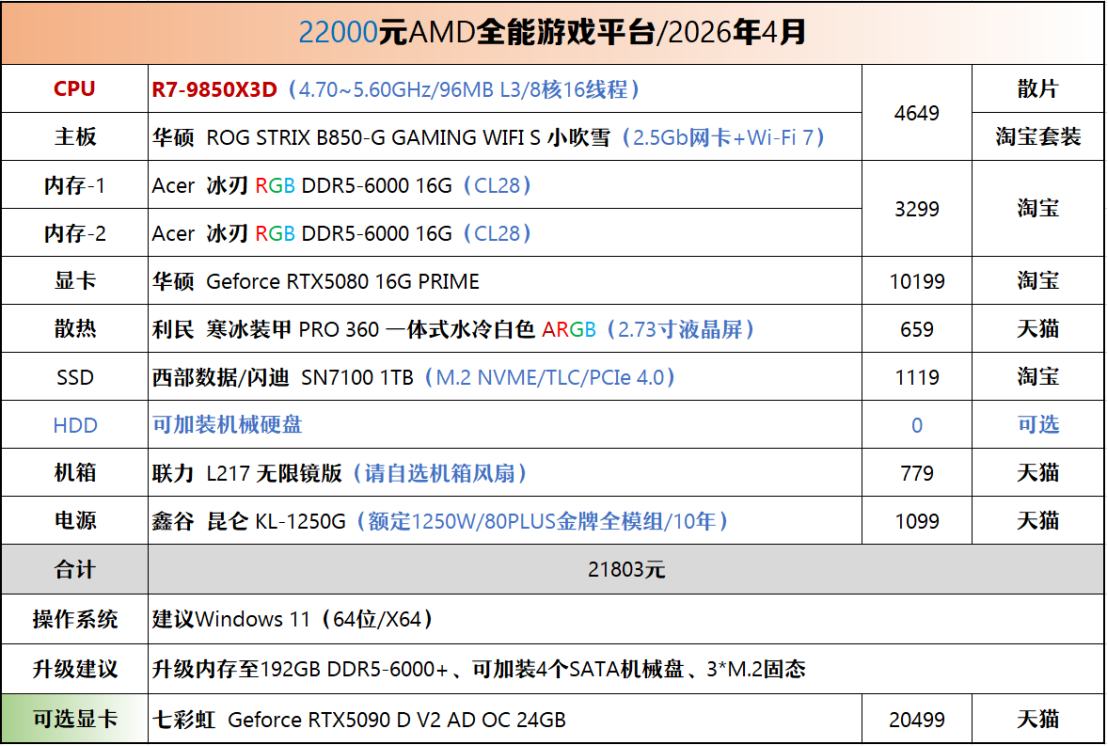Click the 升级内存至192GB DDR5-6000+ suggestion

pyautogui.click(x=300, y=669)
